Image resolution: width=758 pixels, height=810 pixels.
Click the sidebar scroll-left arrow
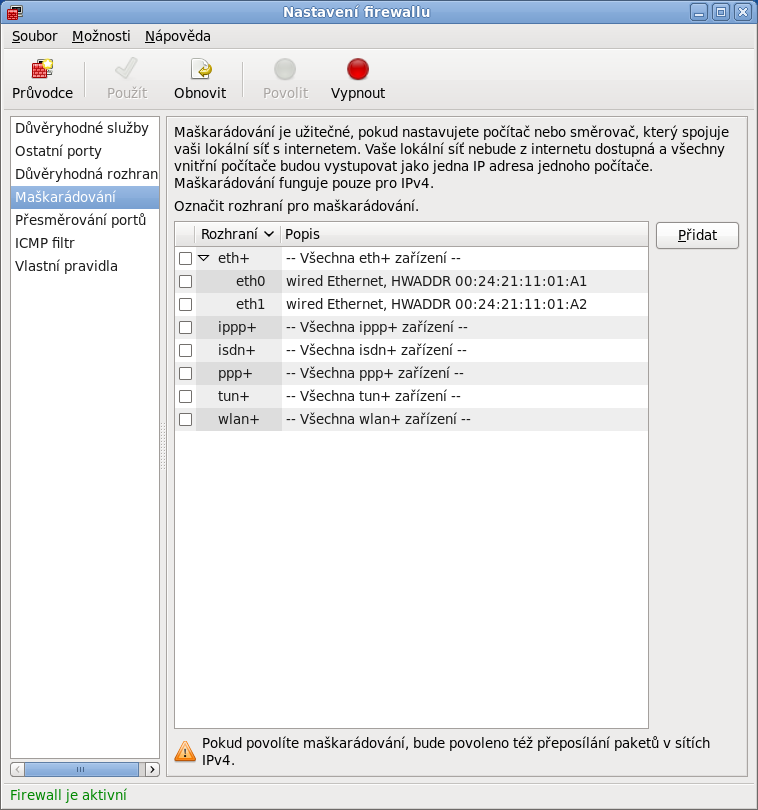(x=18, y=770)
